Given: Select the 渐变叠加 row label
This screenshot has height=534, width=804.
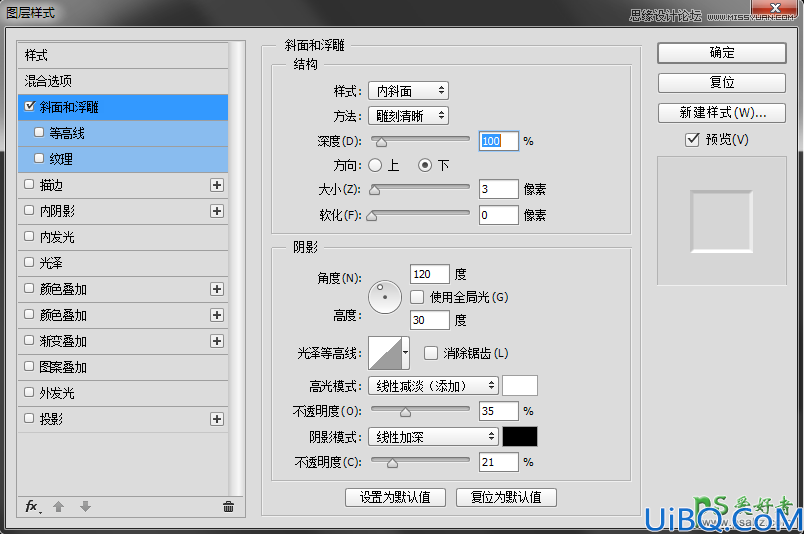Looking at the screenshot, I should coord(63,341).
